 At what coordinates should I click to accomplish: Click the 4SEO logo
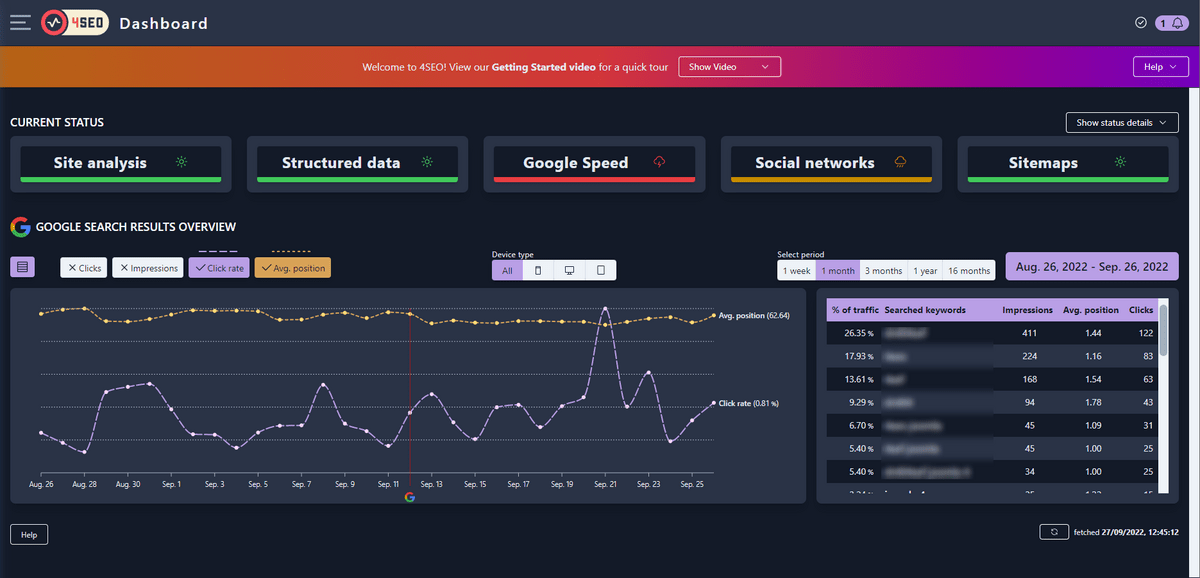[x=74, y=22]
